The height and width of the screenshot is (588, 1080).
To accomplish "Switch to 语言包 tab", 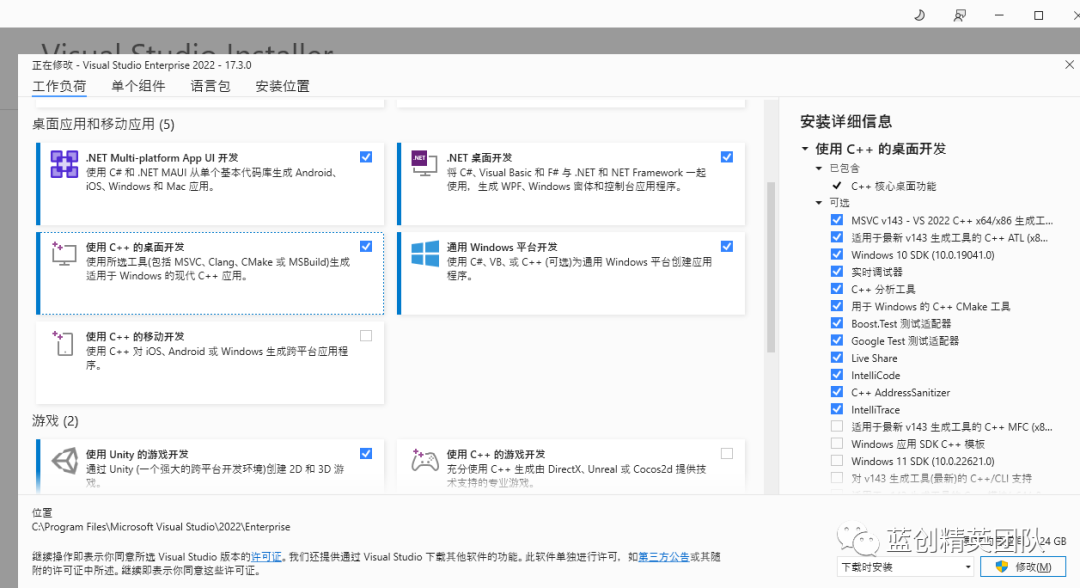I will pos(210,86).
